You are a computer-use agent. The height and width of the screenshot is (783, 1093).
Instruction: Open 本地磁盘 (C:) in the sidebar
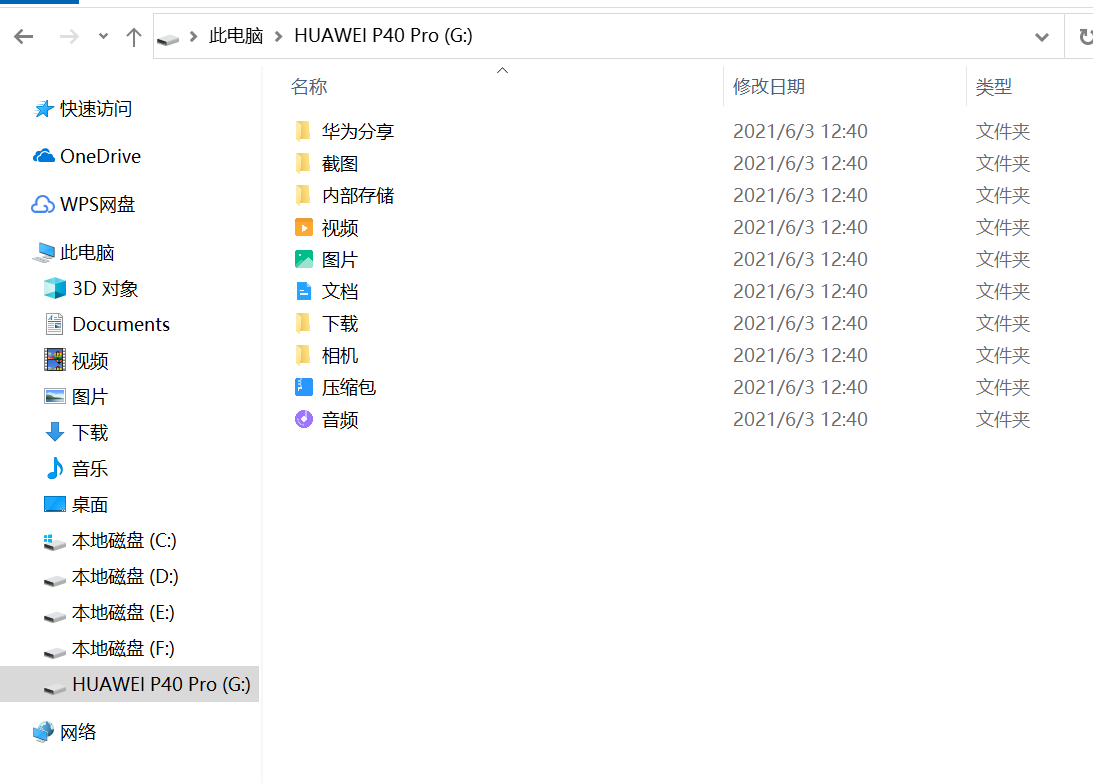(124, 540)
